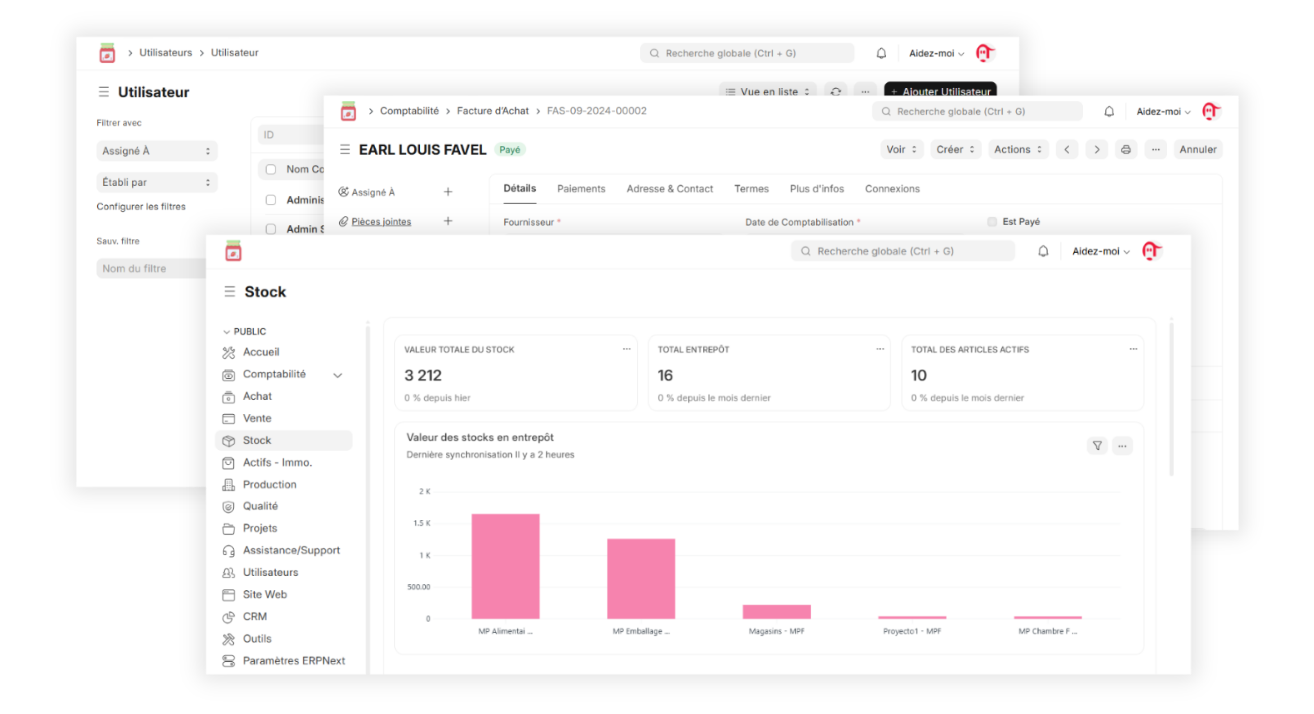This screenshot has width=1314, height=714.
Task: Open Assigné À filter dropdown in Utilisateur window
Action: click(157, 151)
